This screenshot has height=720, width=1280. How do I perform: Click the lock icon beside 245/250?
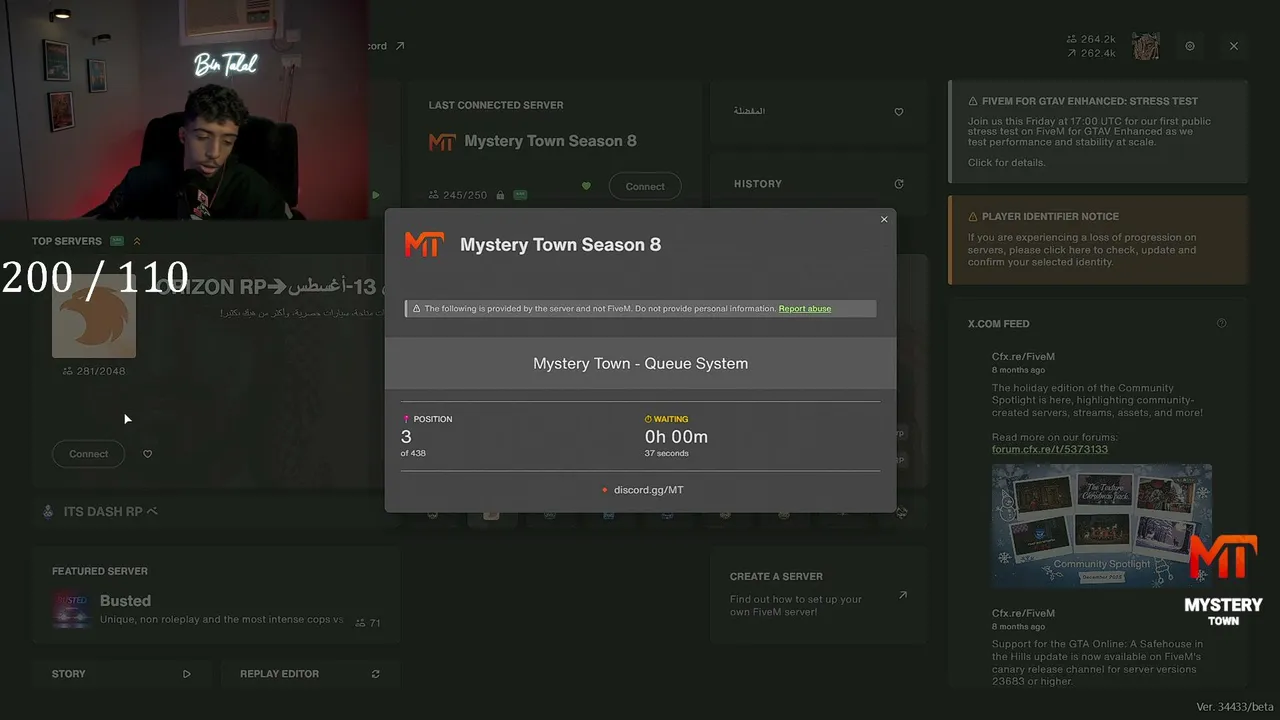[x=500, y=195]
